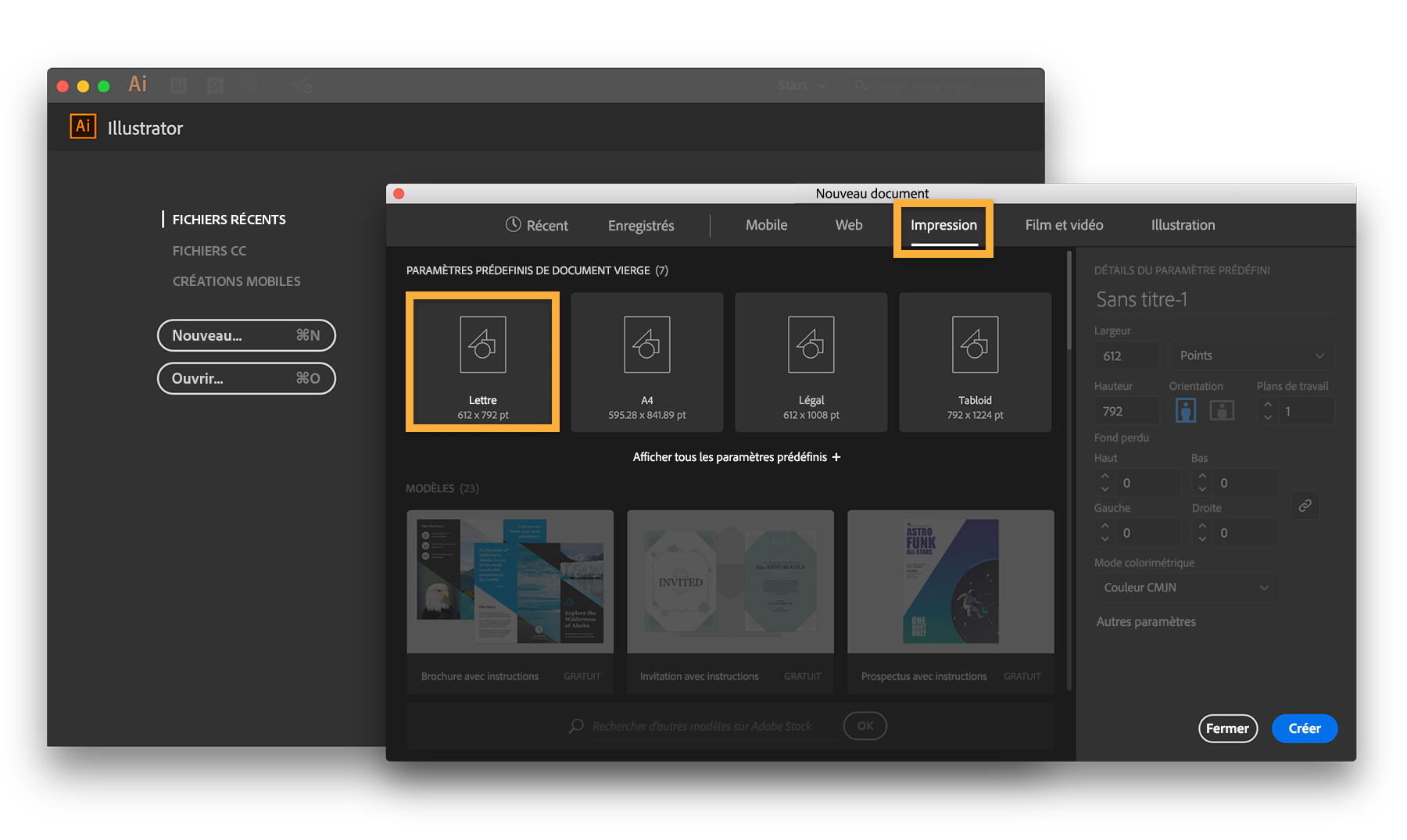This screenshot has height=840, width=1407.
Task: Click the Largeur input field
Action: click(1126, 356)
